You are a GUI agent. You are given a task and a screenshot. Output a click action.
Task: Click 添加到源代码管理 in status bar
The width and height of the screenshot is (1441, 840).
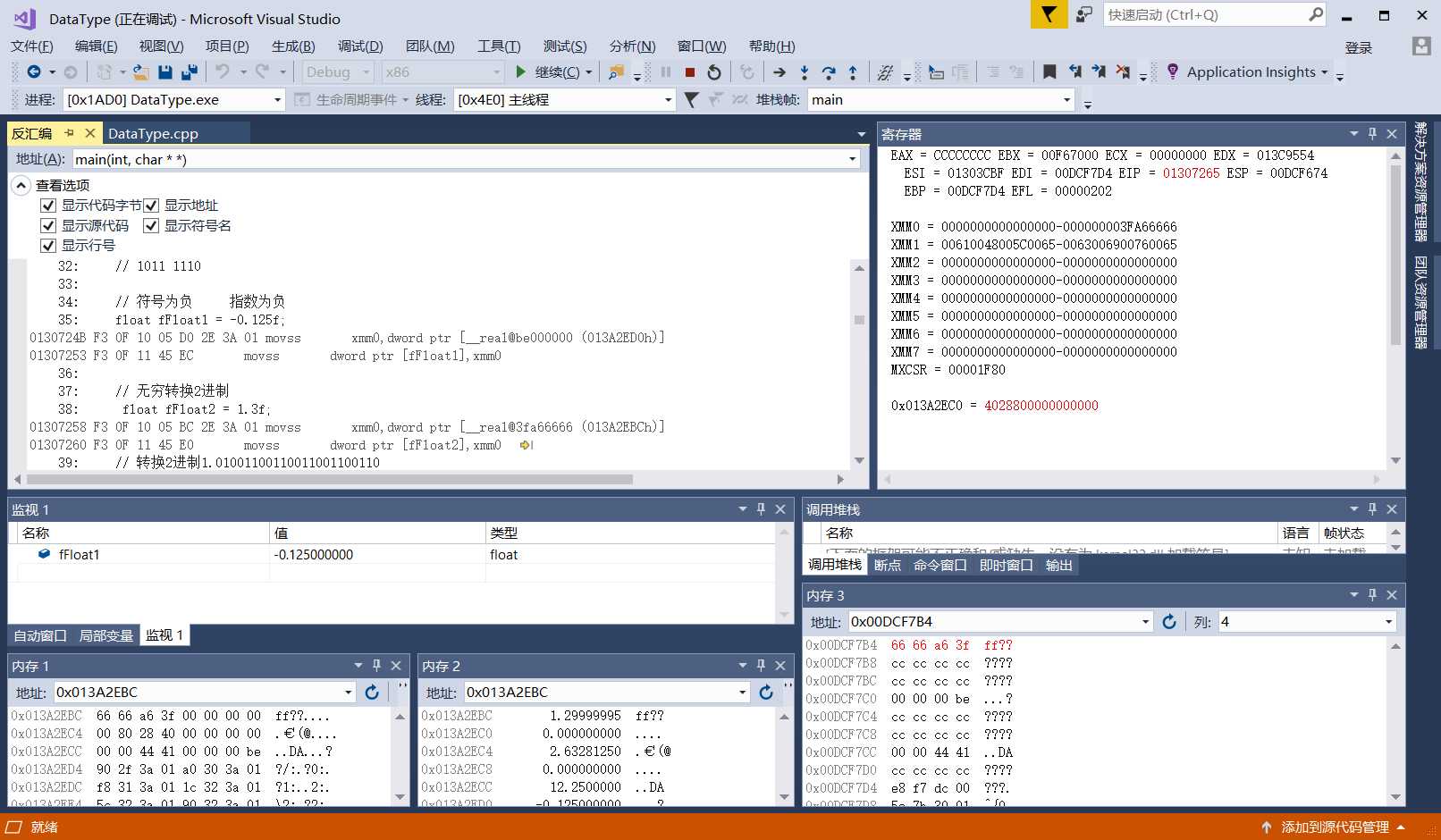1334,827
